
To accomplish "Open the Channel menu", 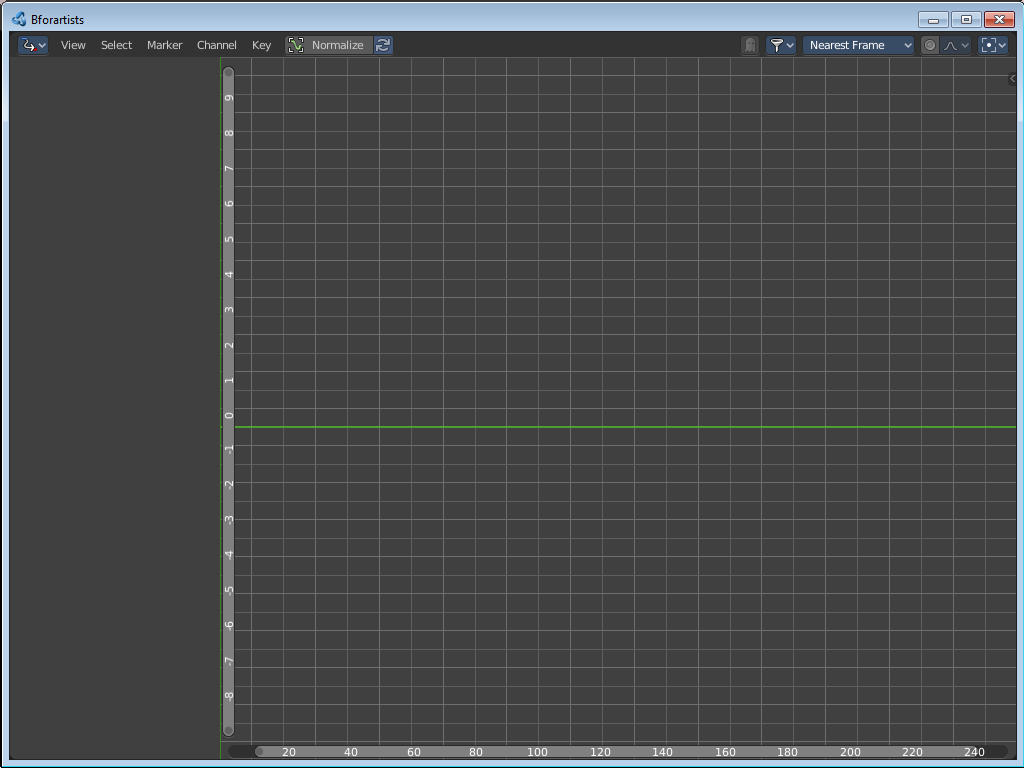I will coord(217,45).
